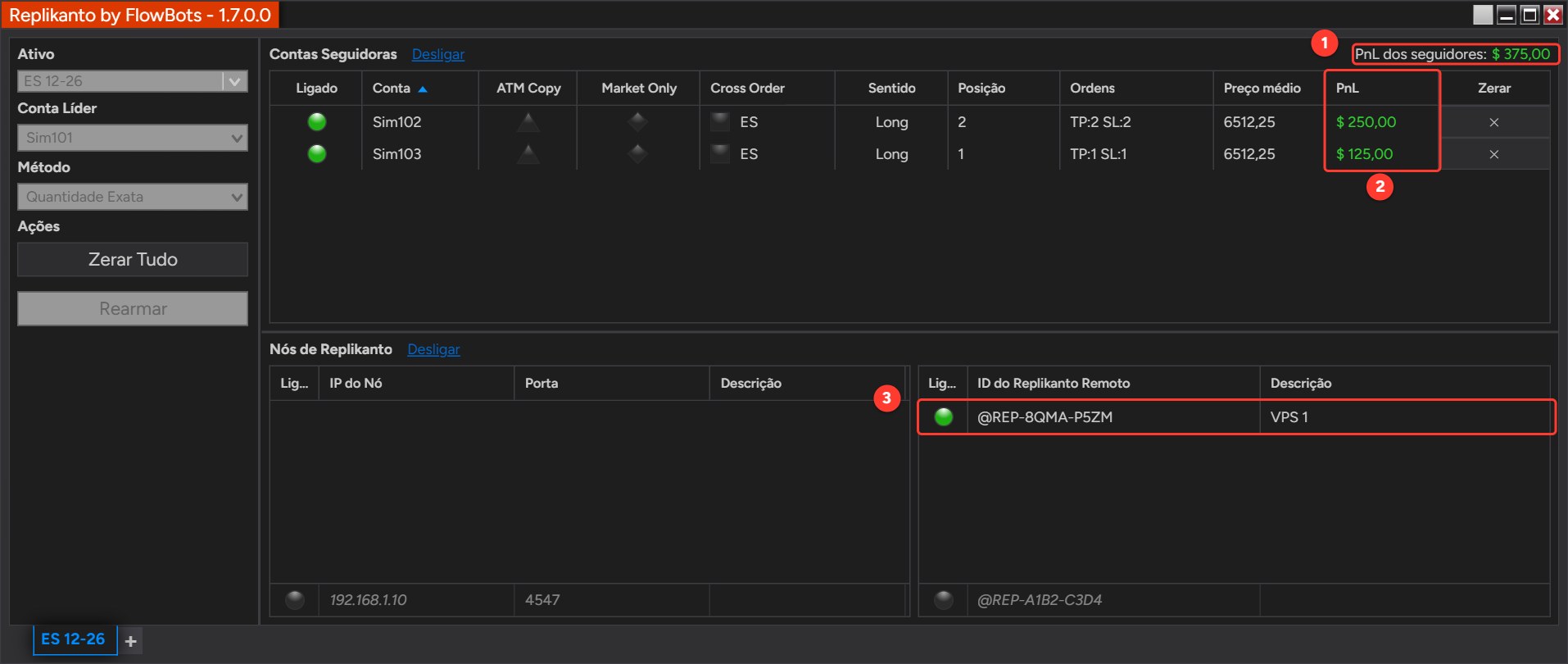Check the Cross Order box for Sim103
The width and height of the screenshot is (1568, 664).
coord(720,154)
